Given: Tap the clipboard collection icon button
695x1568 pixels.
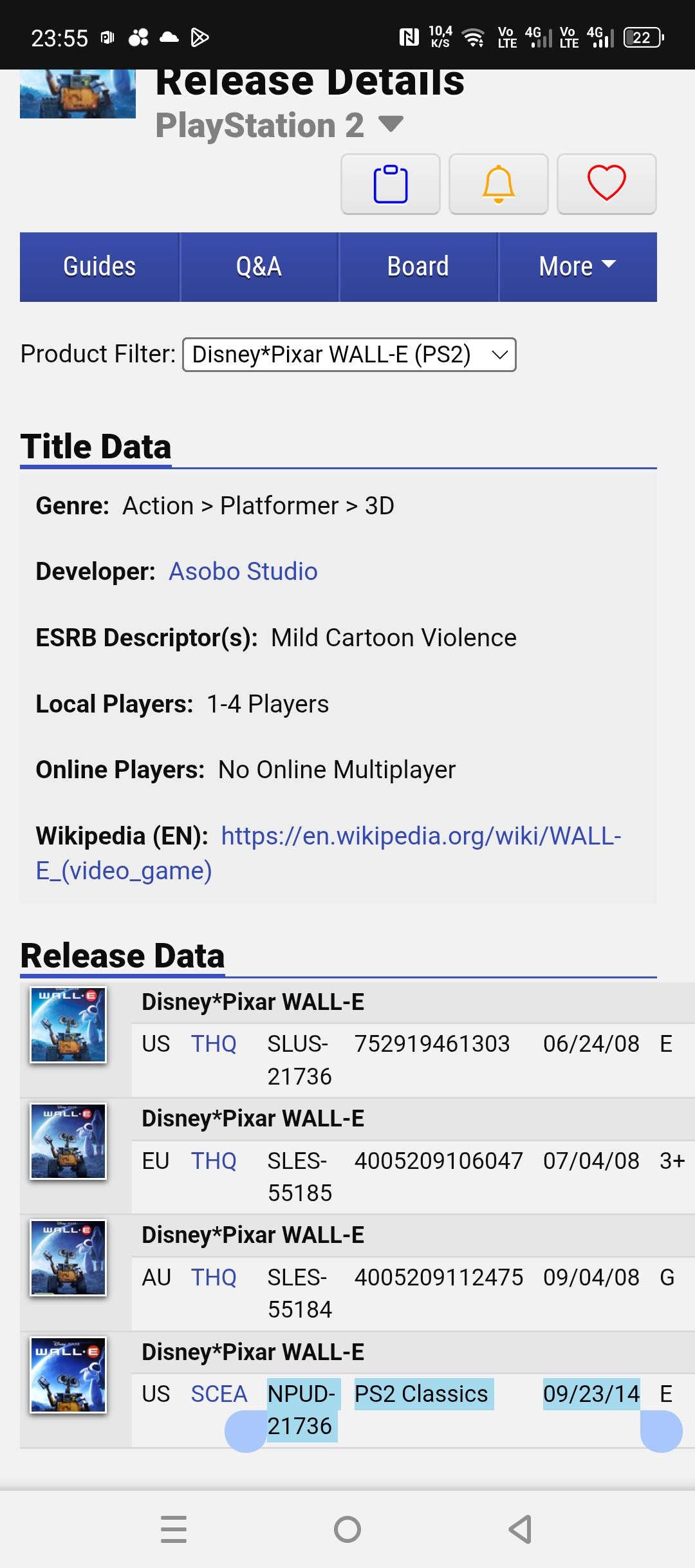Looking at the screenshot, I should tap(390, 184).
